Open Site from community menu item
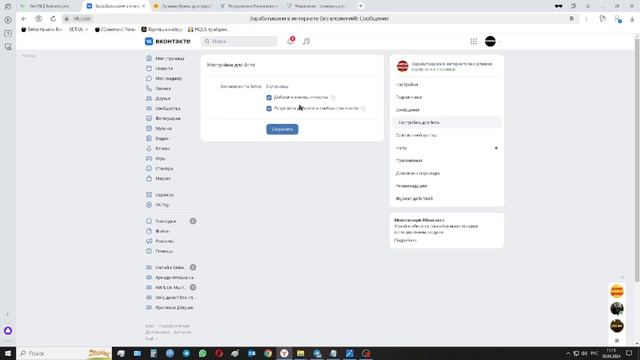The height and width of the screenshot is (360, 640). point(447,135)
